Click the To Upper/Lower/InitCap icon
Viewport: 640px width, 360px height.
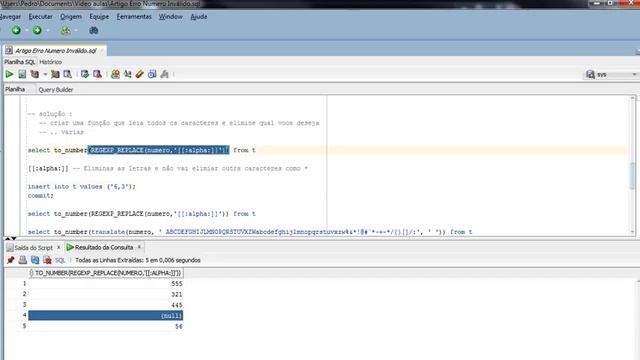(x=128, y=74)
